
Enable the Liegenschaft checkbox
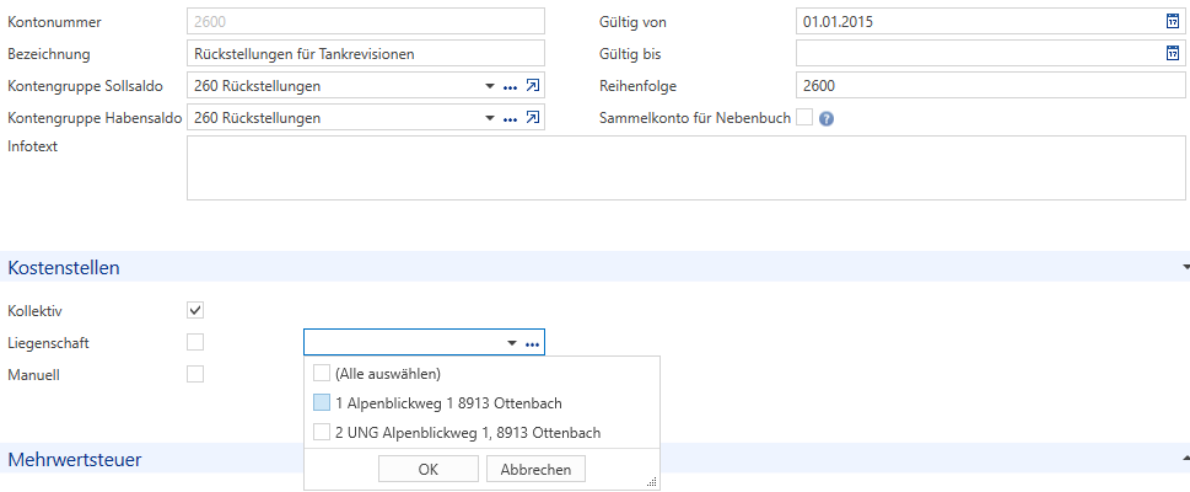195,342
